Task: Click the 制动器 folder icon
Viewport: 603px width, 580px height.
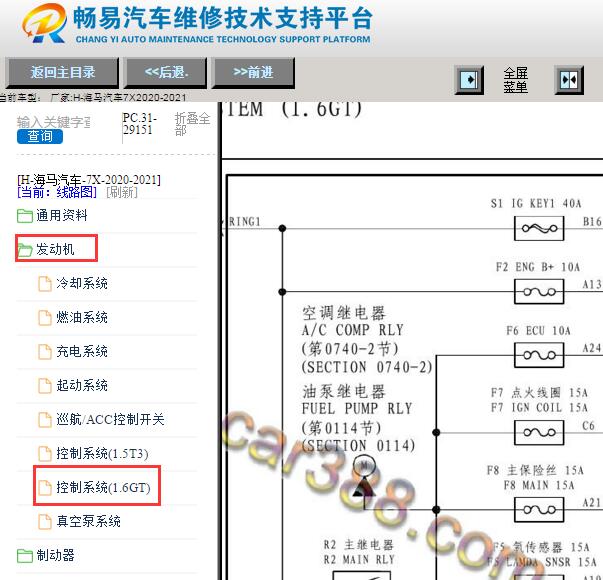Action: pos(25,555)
